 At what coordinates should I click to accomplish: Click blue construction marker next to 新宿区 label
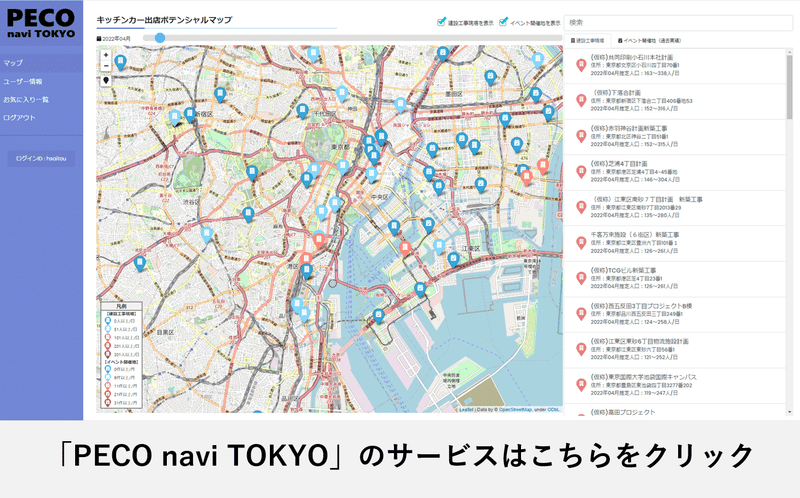(x=190, y=115)
